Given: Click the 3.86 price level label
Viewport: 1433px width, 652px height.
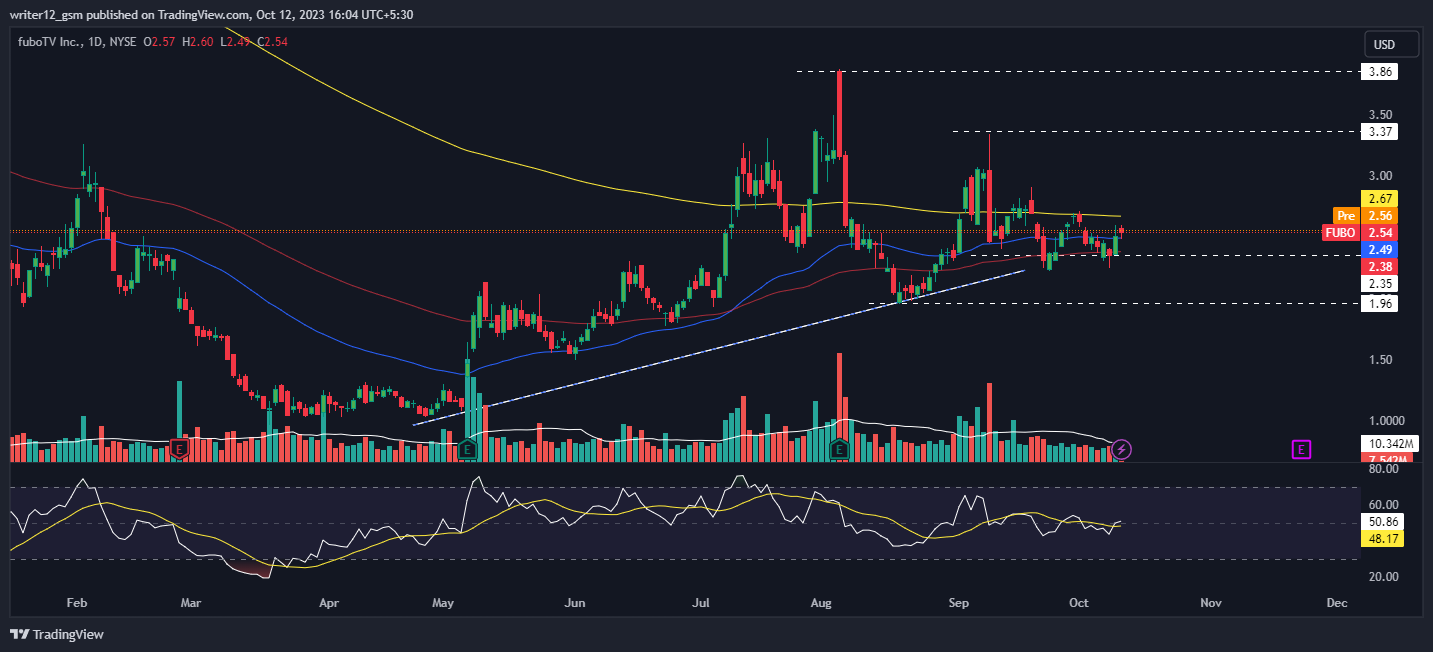Looking at the screenshot, I should pyautogui.click(x=1380, y=72).
